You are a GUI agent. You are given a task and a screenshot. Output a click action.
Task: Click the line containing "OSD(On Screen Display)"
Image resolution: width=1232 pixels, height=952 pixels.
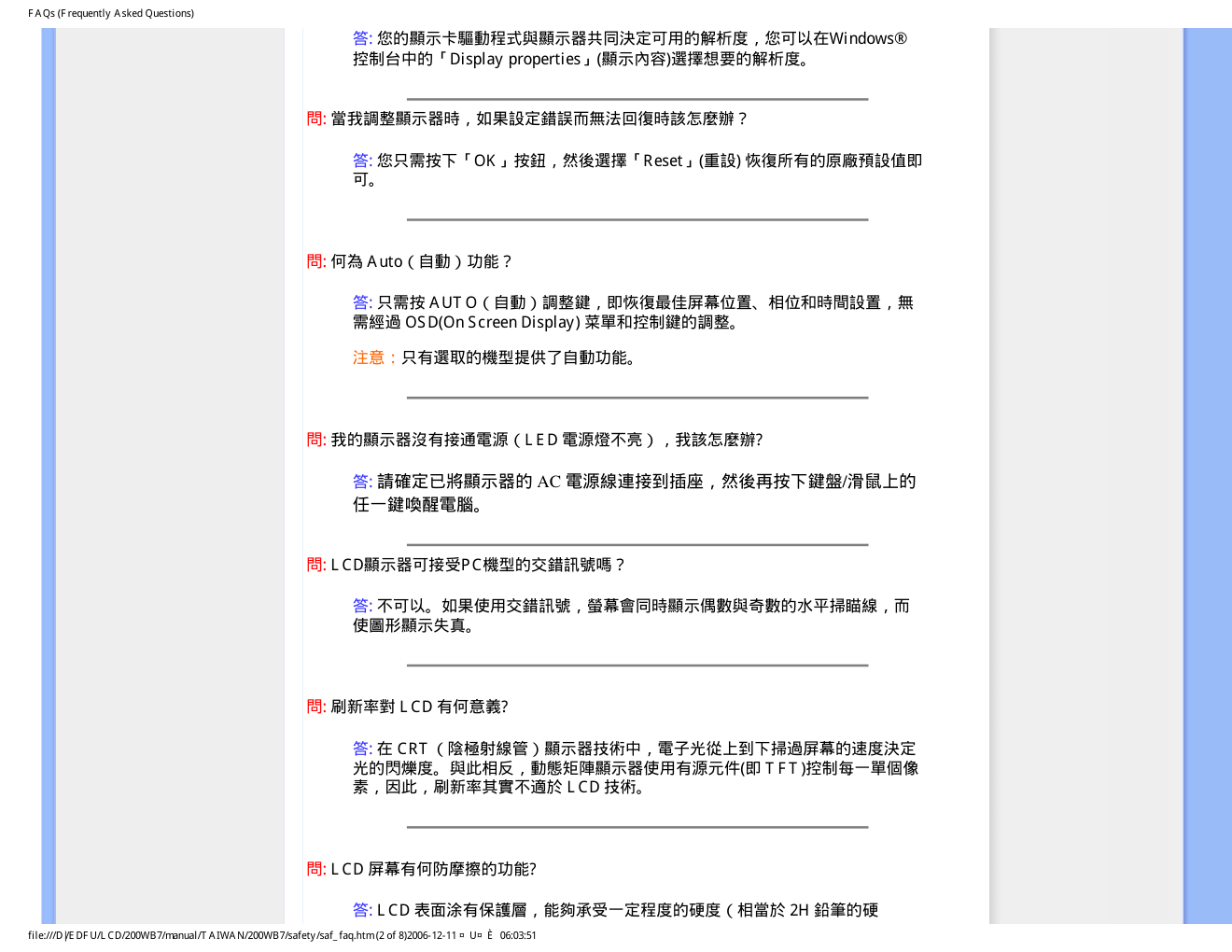548,322
